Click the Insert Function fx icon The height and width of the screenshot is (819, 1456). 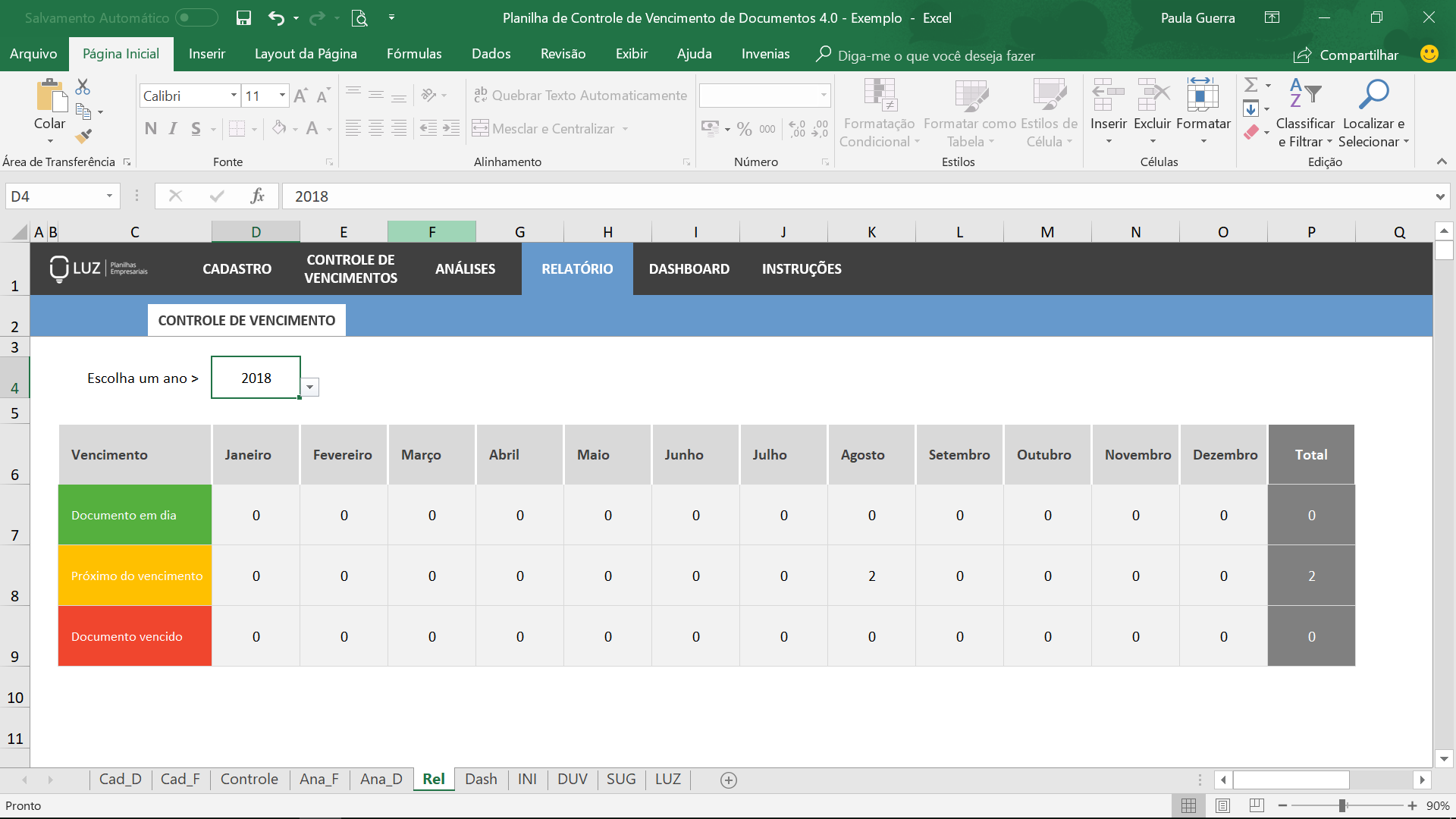pos(257,196)
